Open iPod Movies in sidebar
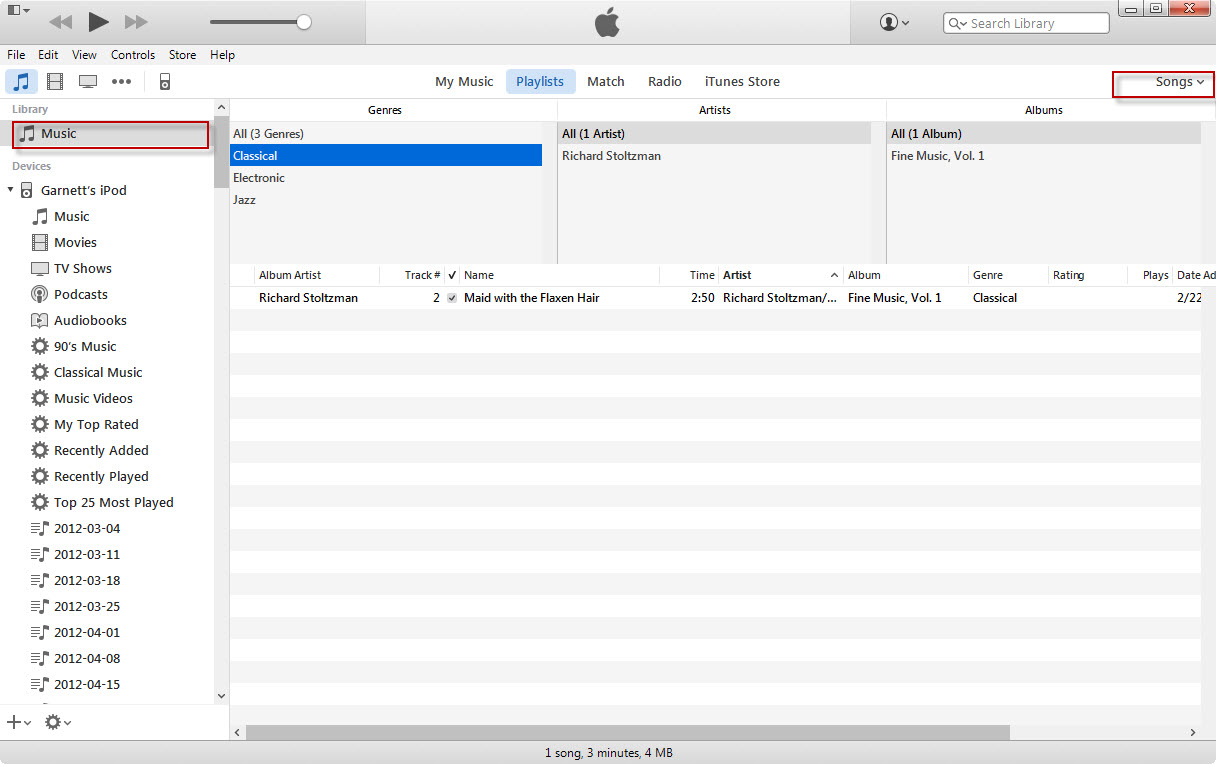 tap(75, 242)
